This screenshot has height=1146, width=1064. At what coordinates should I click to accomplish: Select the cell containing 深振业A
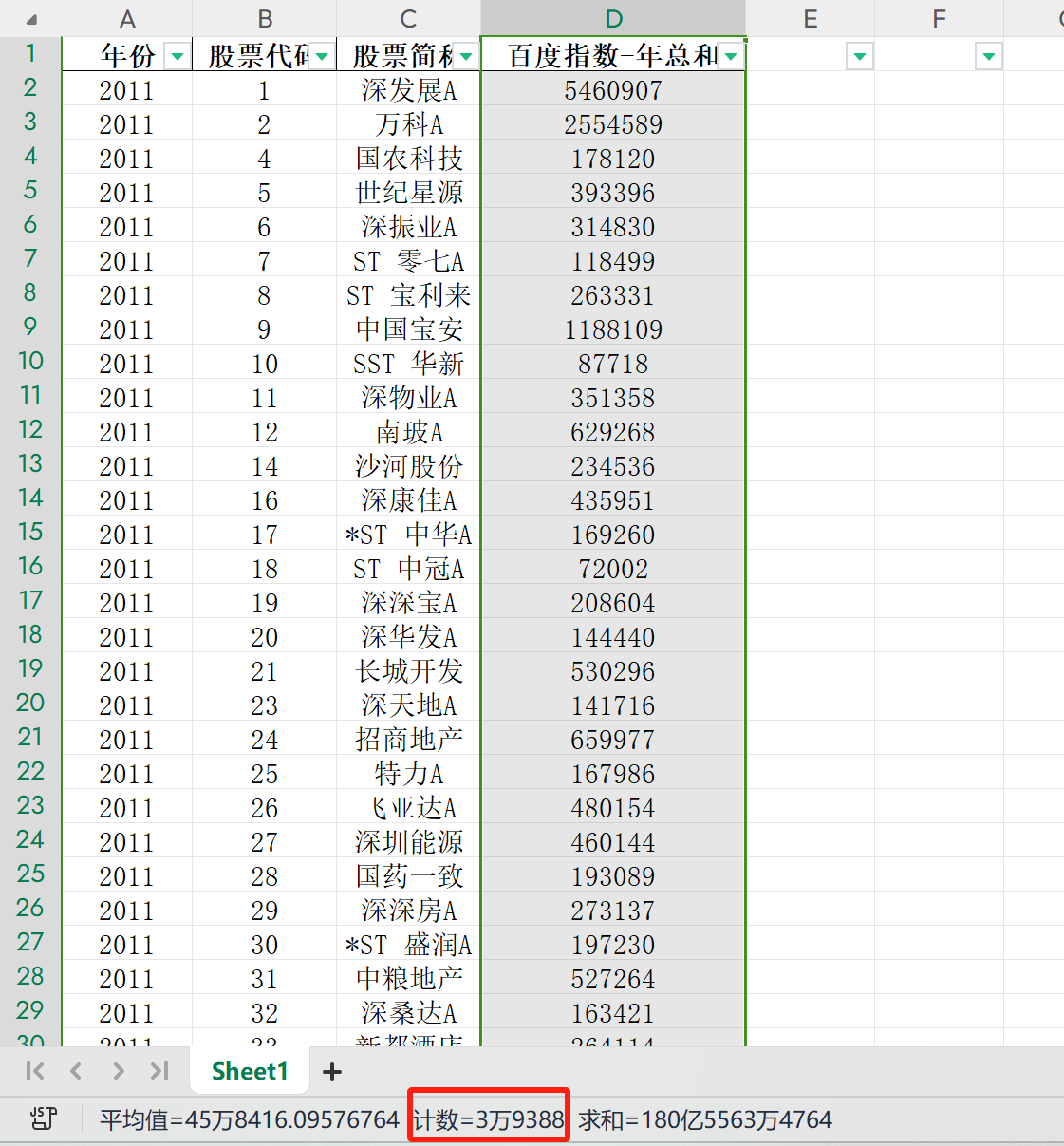click(408, 227)
